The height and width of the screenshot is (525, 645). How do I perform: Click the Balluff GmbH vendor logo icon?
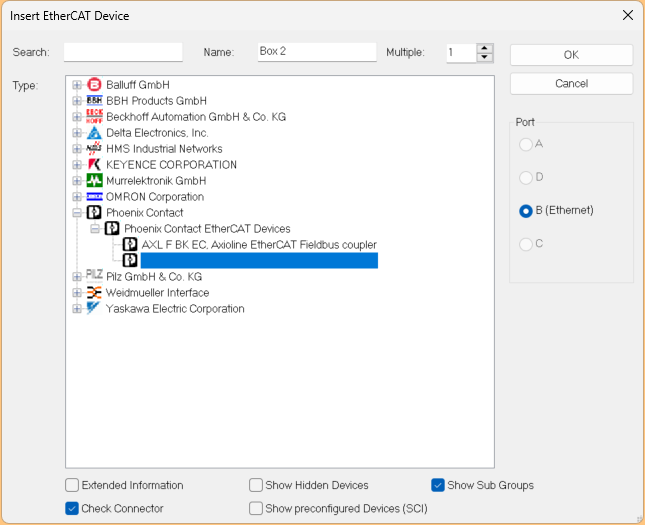click(x=94, y=85)
